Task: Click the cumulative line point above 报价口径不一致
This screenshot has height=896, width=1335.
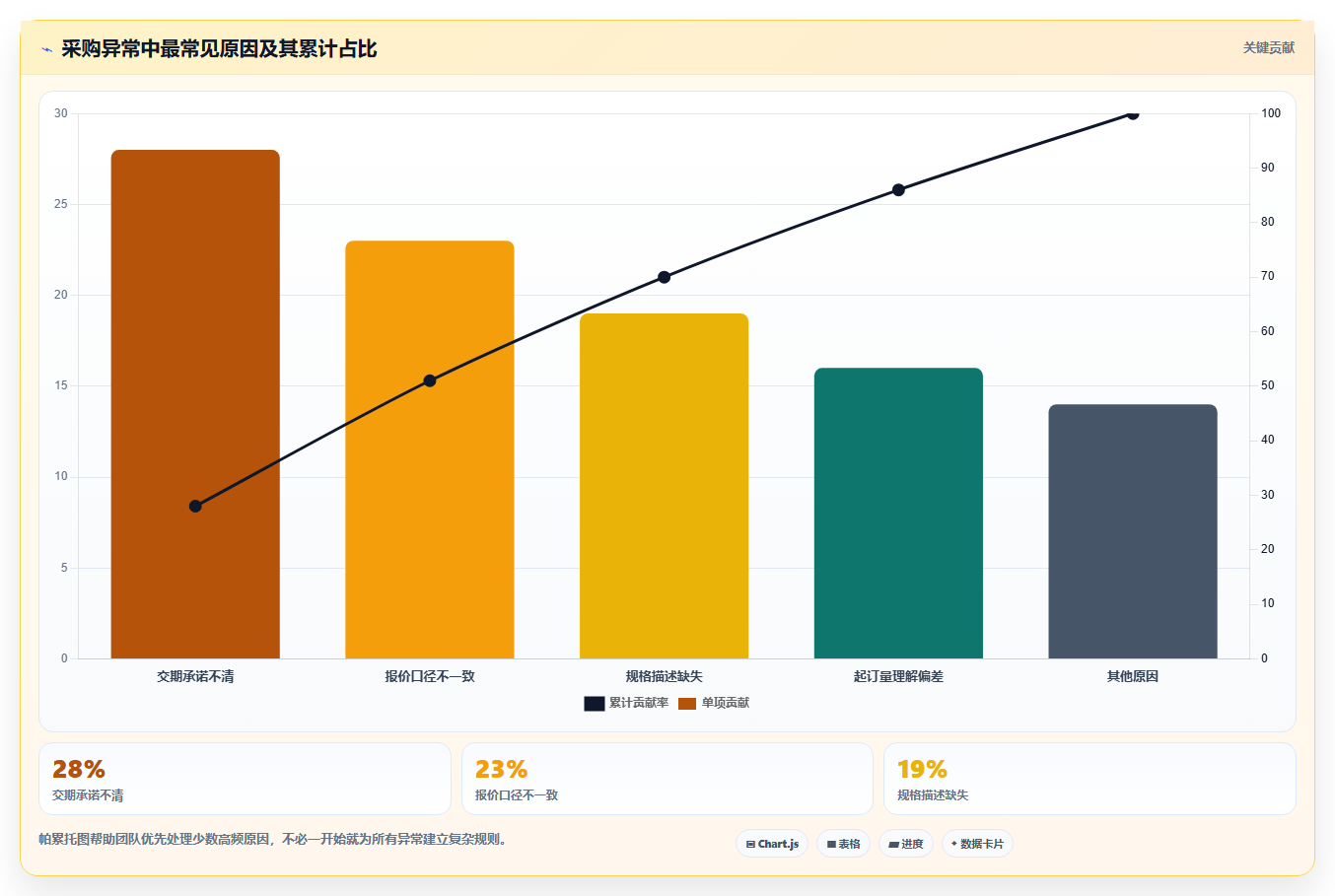Action: coord(430,380)
